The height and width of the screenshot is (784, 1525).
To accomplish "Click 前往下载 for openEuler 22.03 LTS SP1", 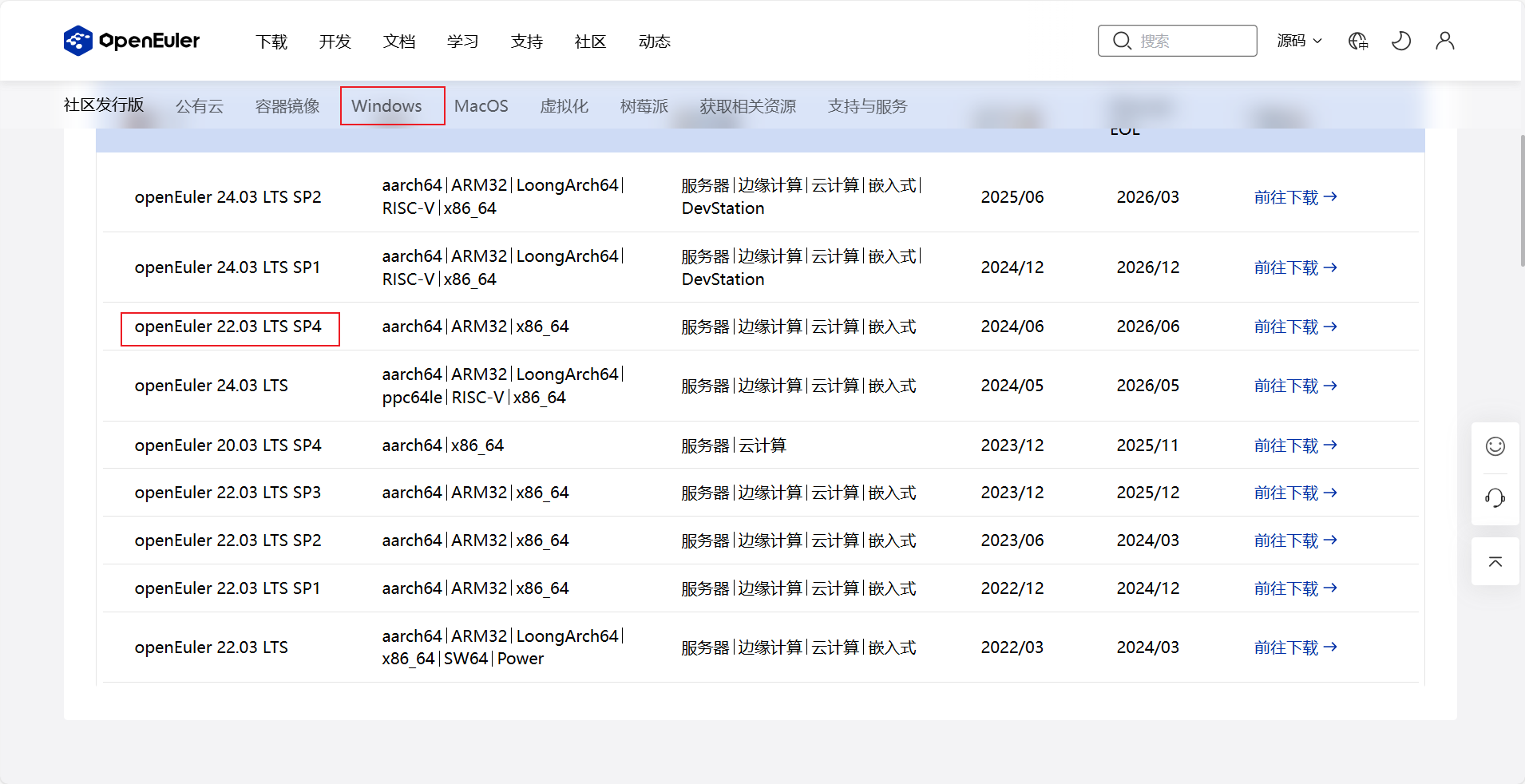I will click(x=1295, y=588).
